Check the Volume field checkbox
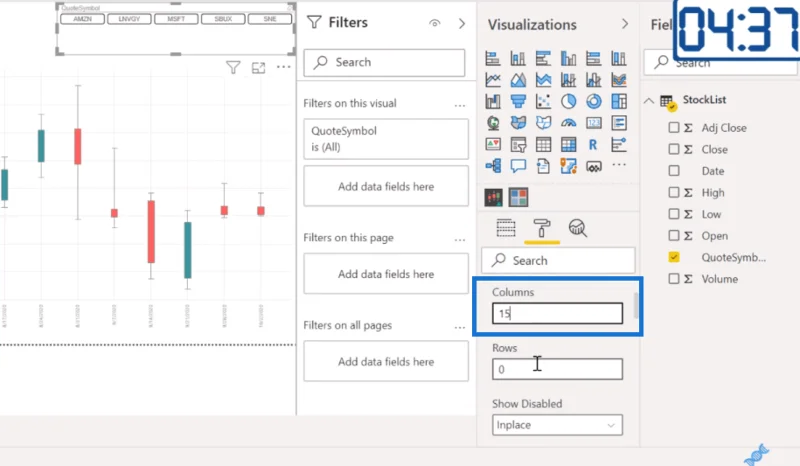The height and width of the screenshot is (466, 800). coord(673,279)
